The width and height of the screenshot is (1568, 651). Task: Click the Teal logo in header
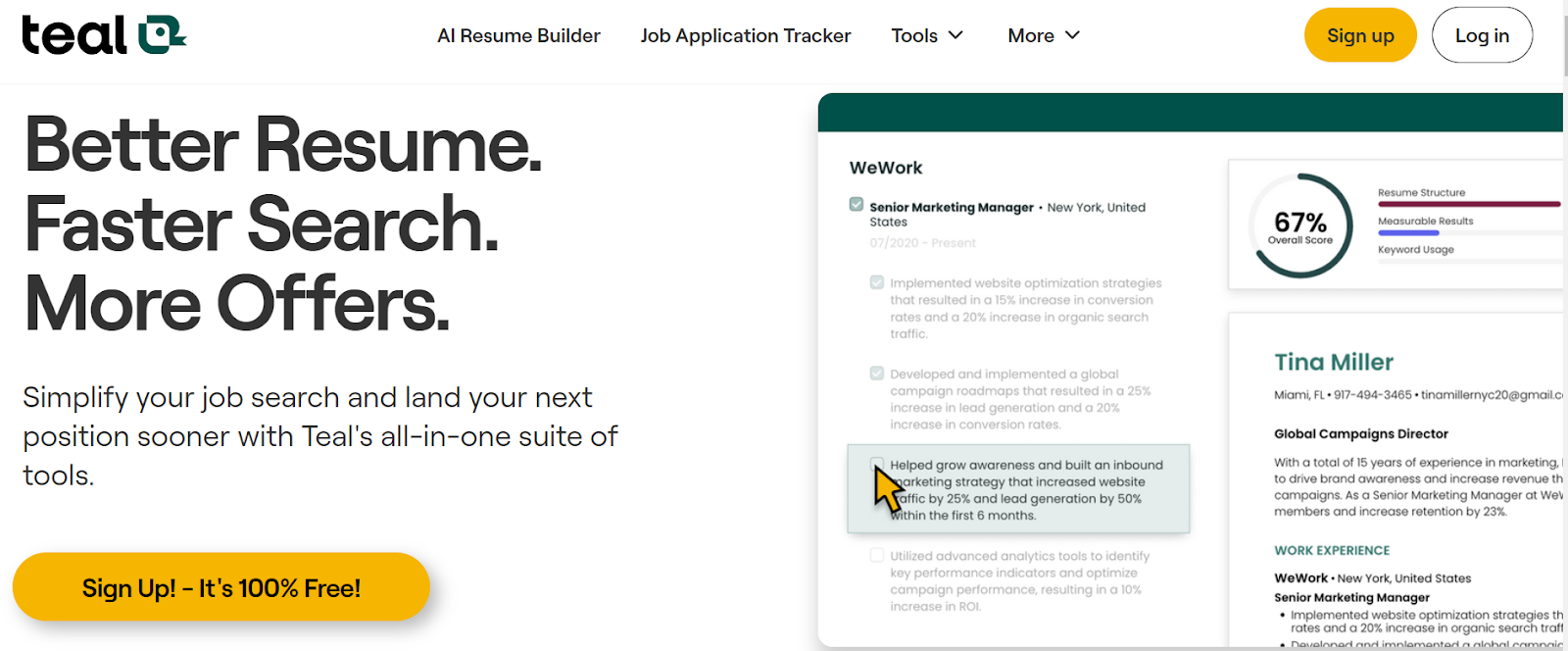tap(104, 35)
